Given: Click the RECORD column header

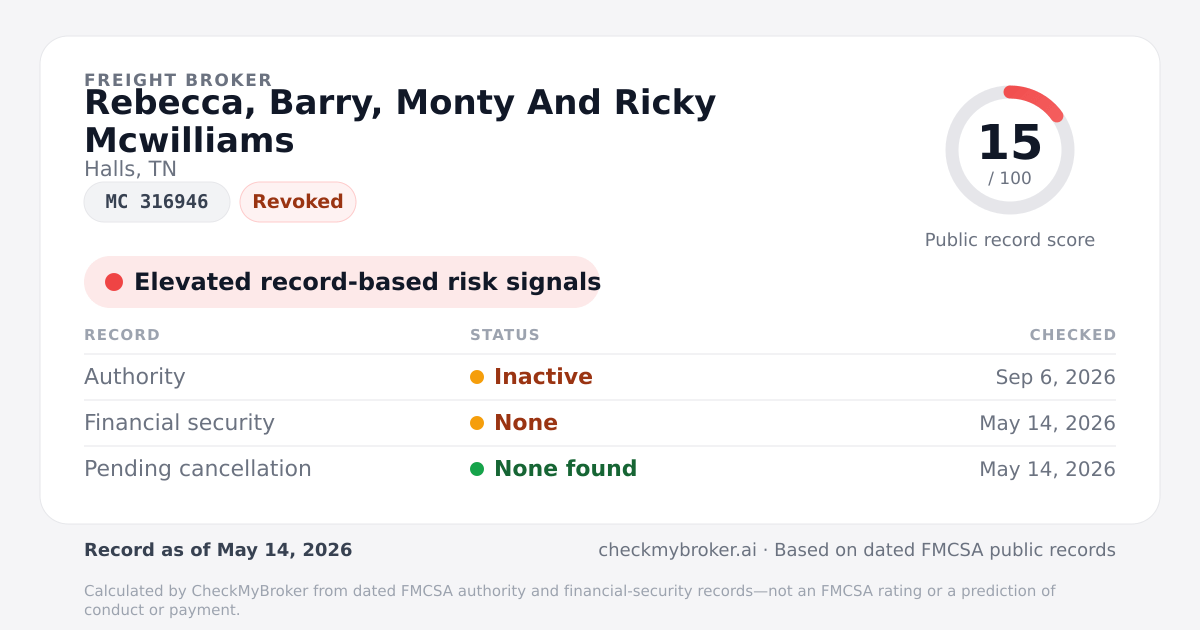Looking at the screenshot, I should coord(122,335).
